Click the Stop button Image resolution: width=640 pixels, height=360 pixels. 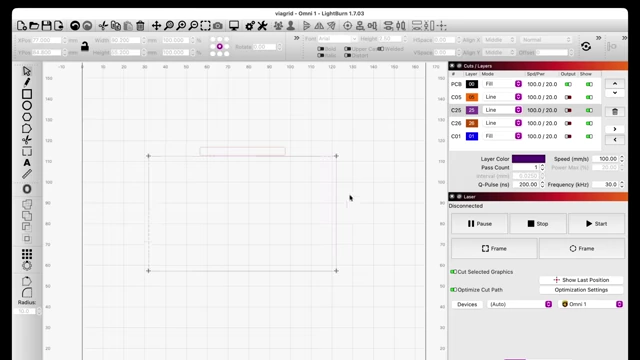[x=538, y=224]
